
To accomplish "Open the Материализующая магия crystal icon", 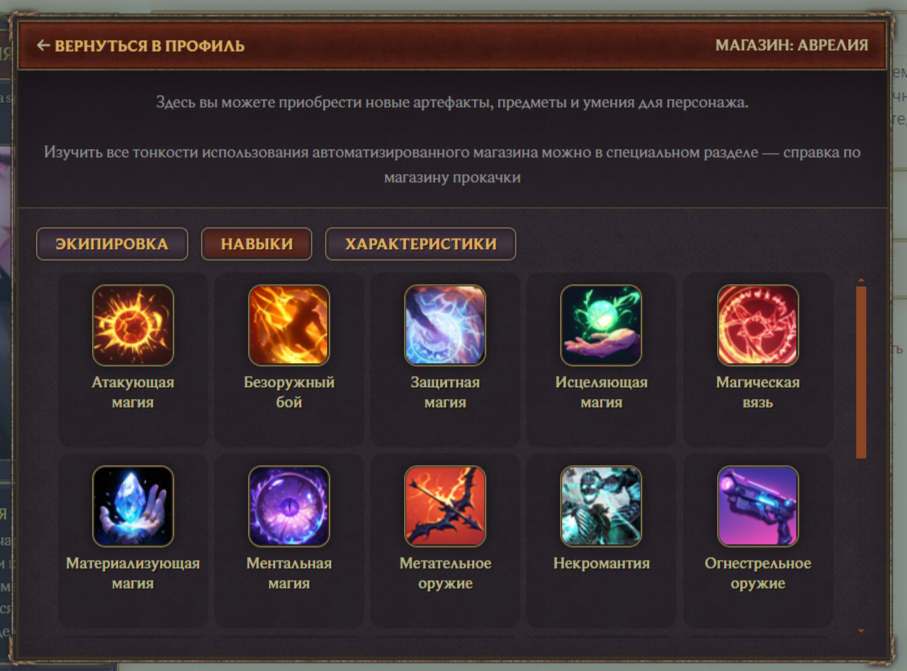I will tap(133, 506).
